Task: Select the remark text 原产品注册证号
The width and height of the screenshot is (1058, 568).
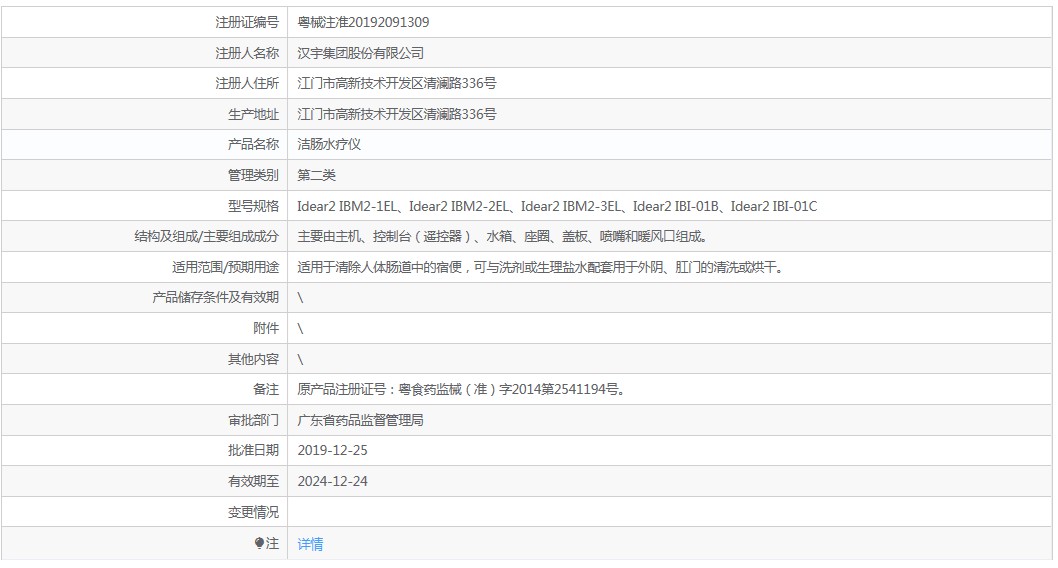Action: [x=461, y=389]
